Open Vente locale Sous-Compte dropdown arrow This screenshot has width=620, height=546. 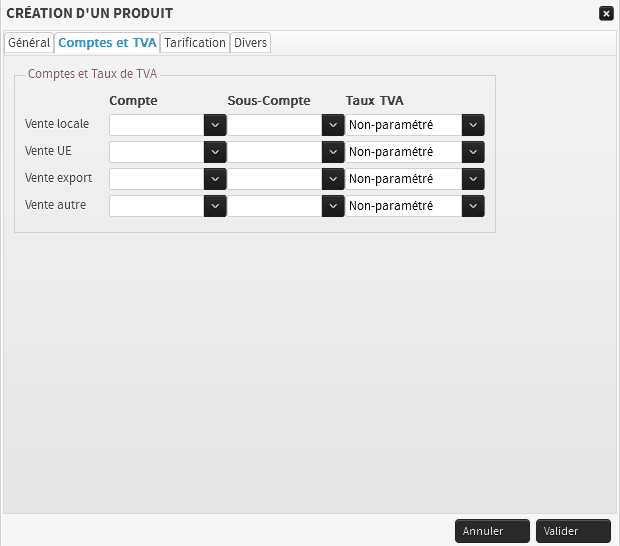pos(333,125)
